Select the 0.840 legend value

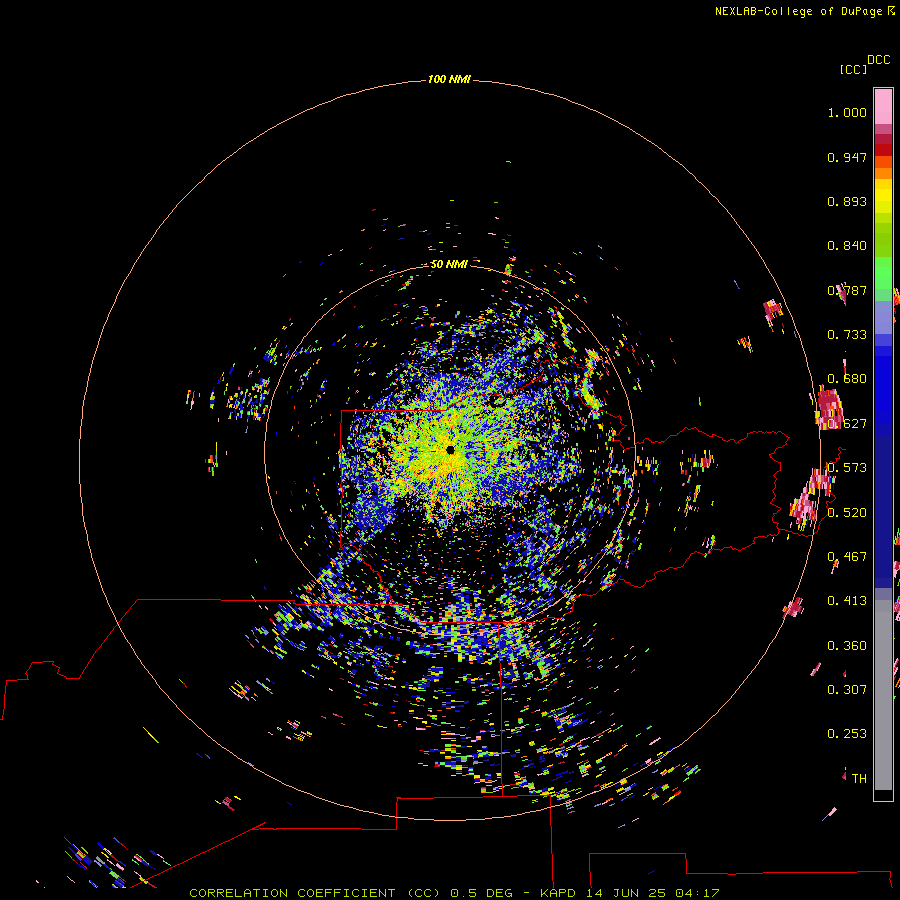(x=847, y=246)
